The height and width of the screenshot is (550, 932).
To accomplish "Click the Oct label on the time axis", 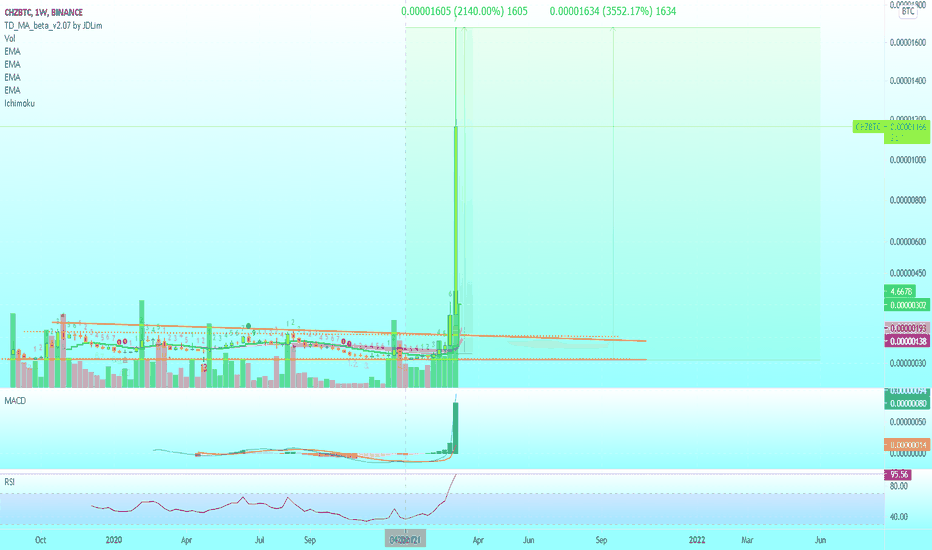I will point(40,540).
